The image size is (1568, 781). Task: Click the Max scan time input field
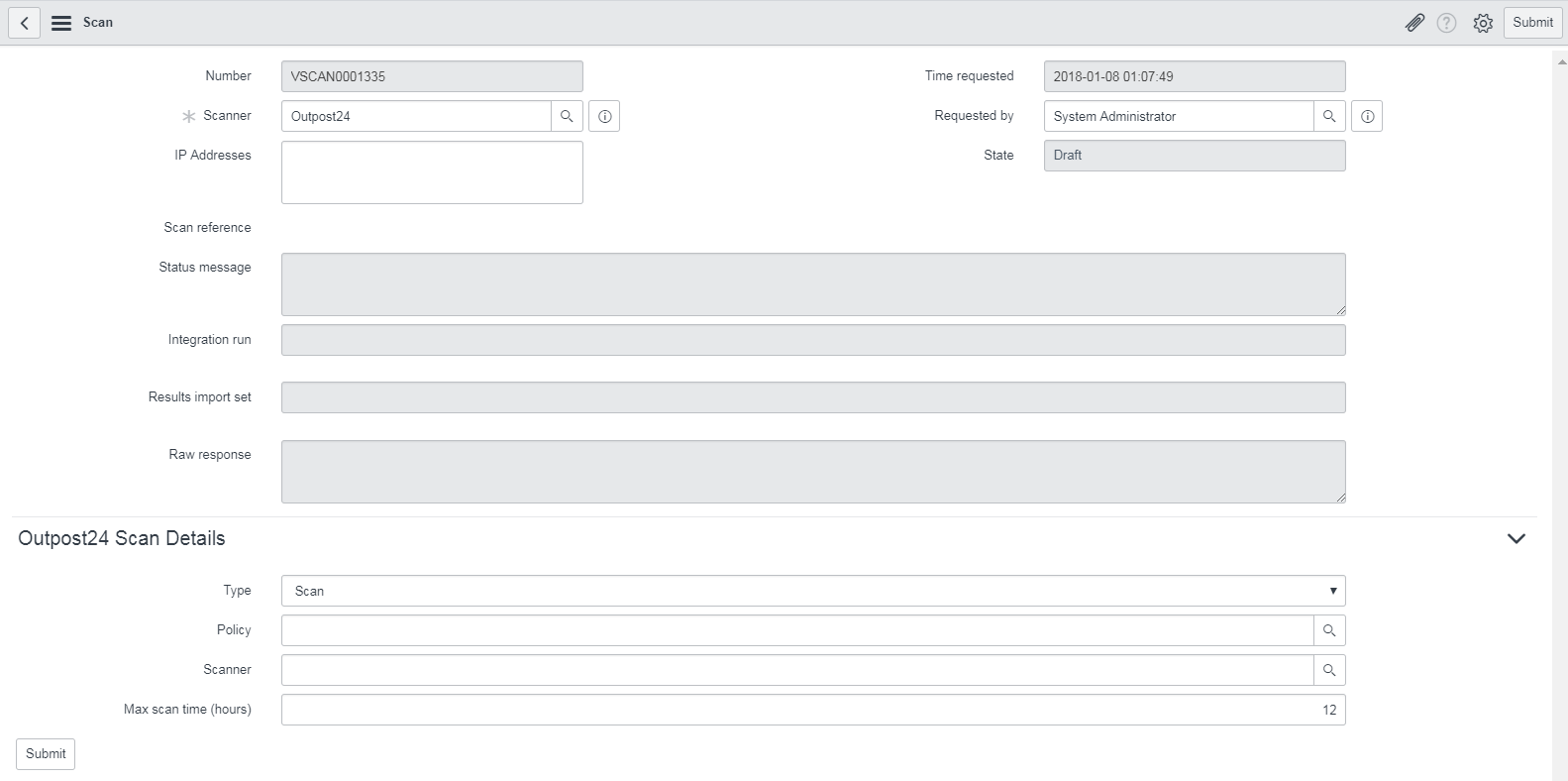tap(812, 710)
